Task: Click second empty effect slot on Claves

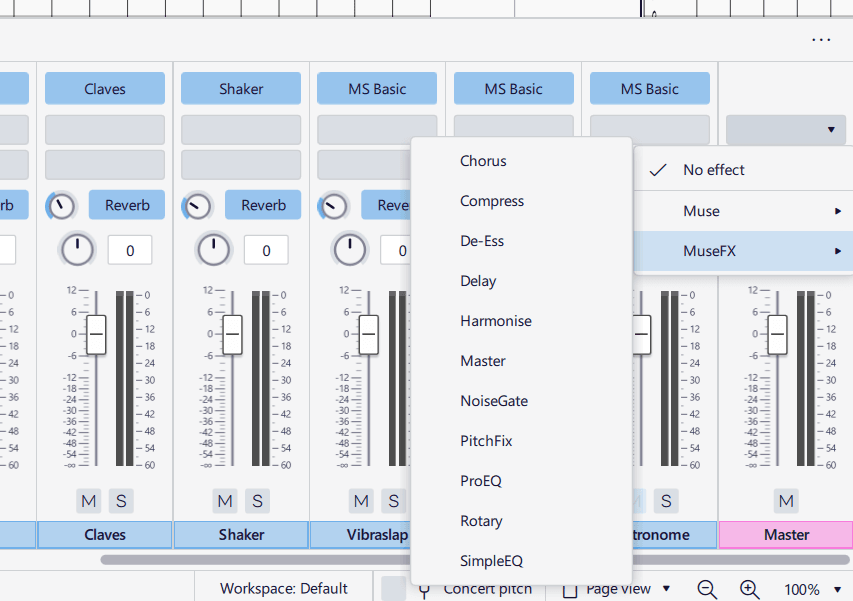Action: [x=105, y=165]
